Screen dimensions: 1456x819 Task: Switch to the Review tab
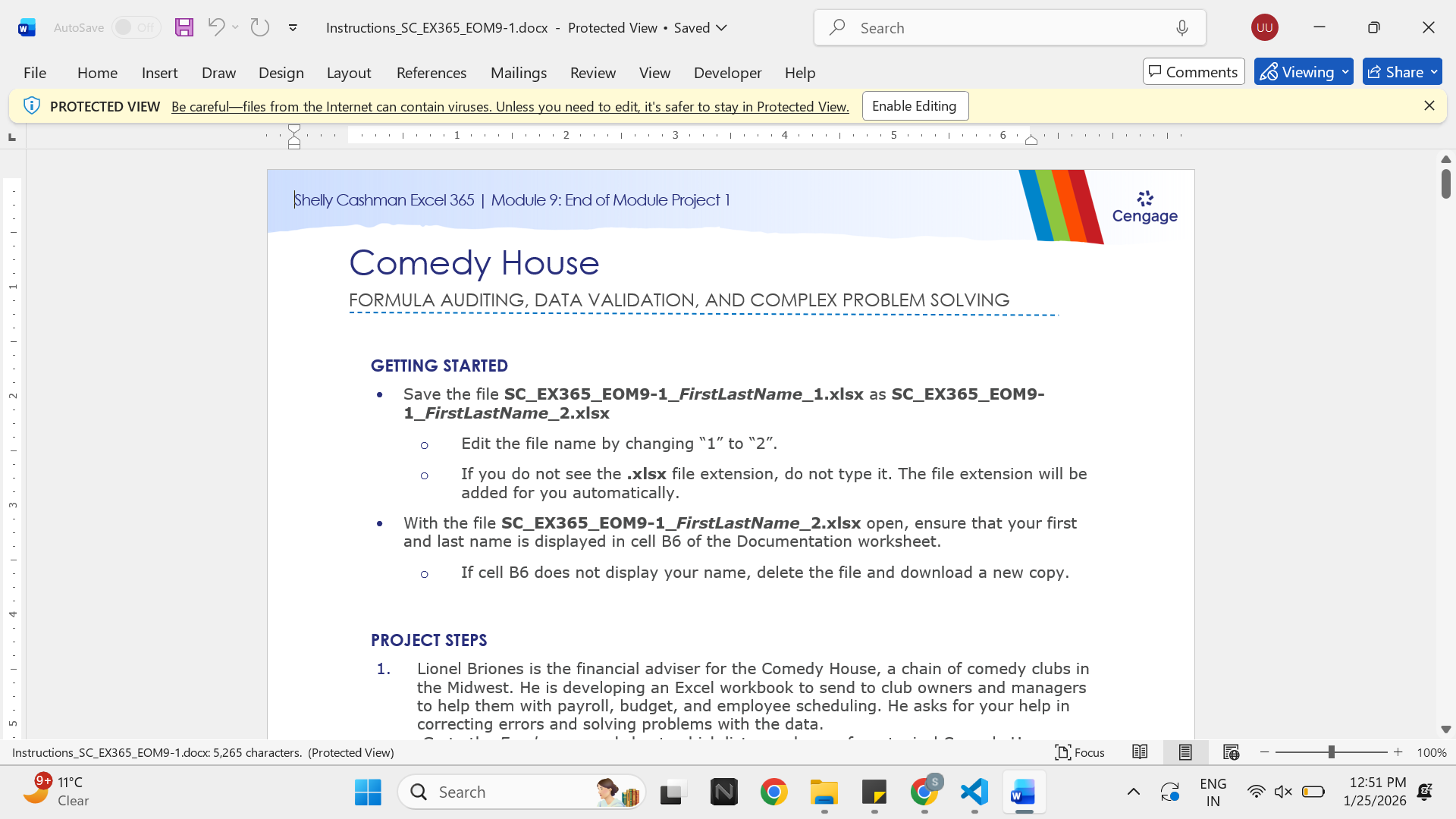point(593,73)
